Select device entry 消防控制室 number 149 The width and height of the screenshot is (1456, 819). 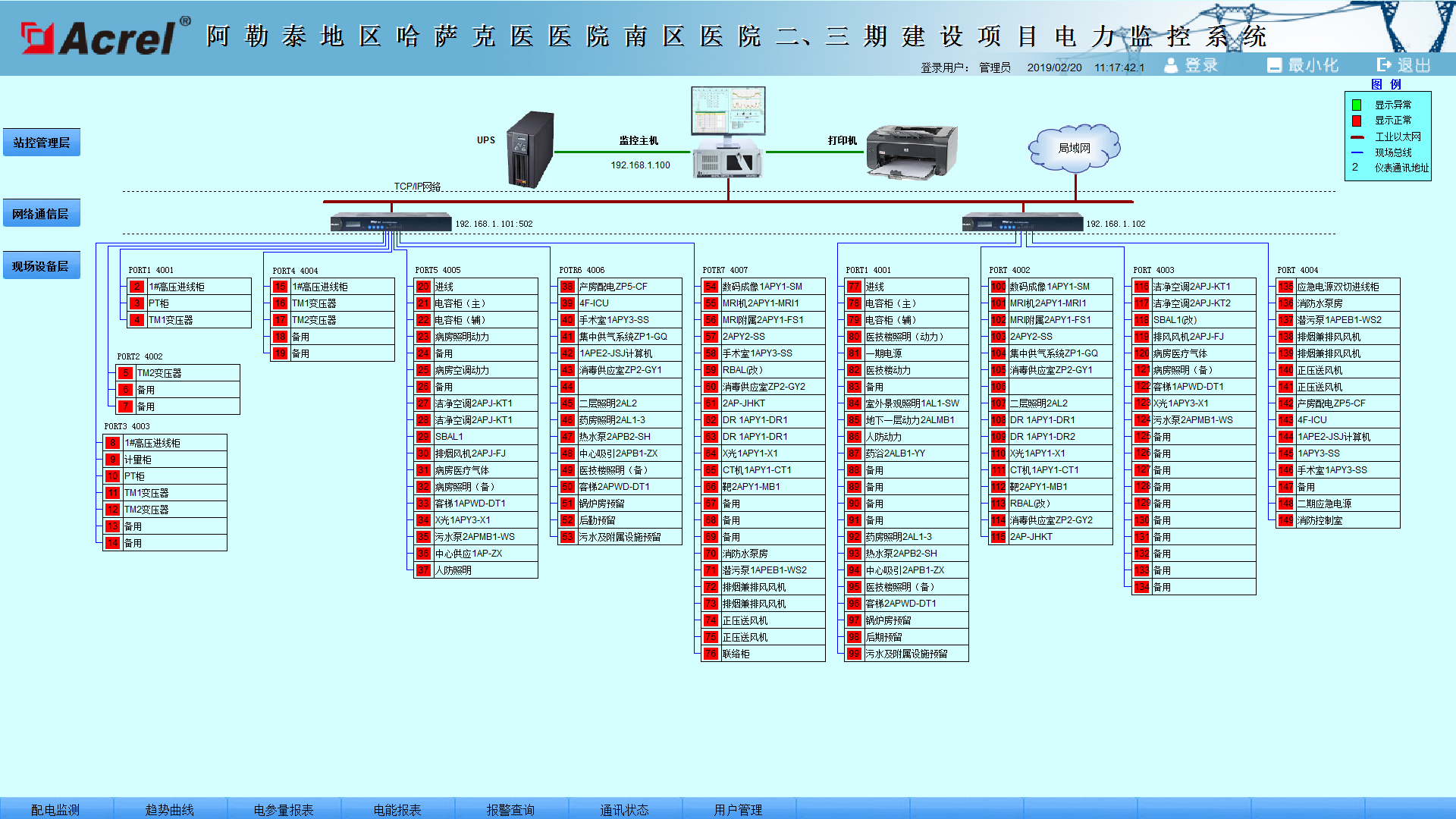(x=1338, y=520)
